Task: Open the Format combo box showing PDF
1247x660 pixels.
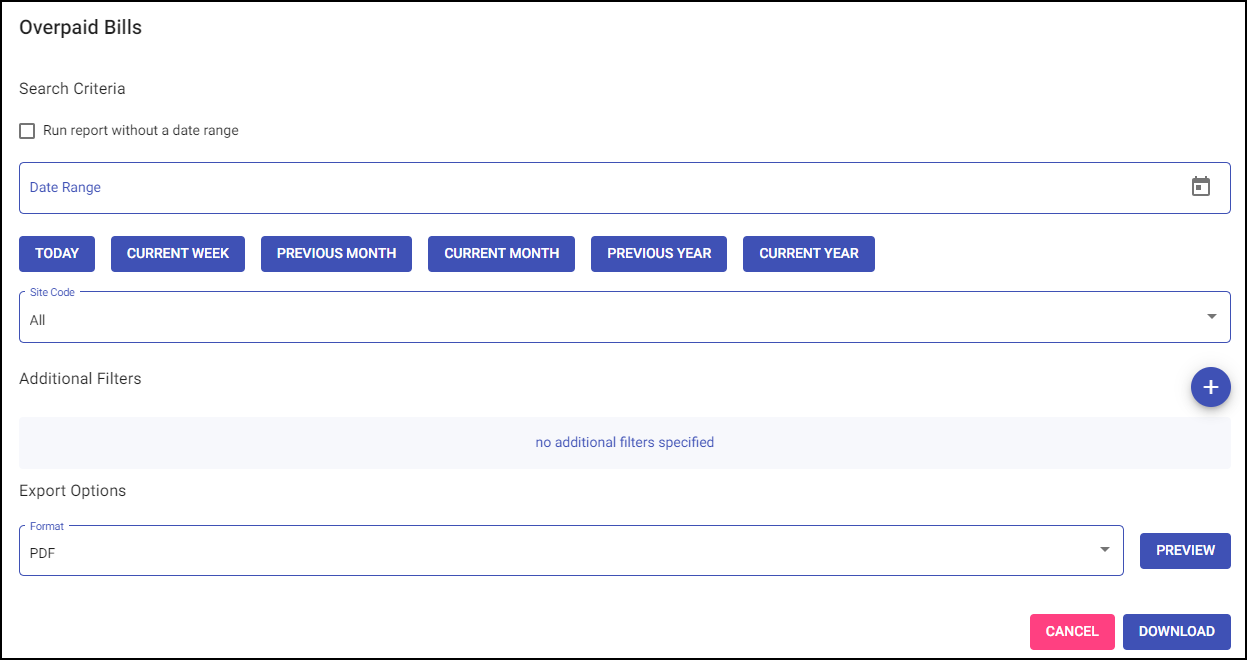Action: coord(560,551)
